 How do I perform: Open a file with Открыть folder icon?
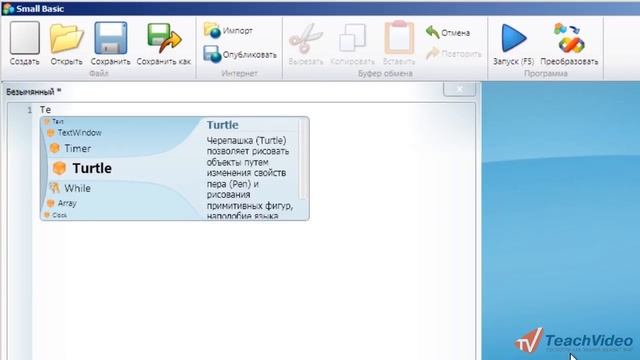coord(67,38)
